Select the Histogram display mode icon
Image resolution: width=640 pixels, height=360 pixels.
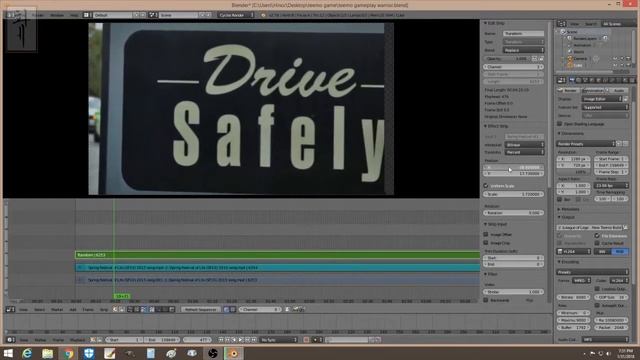click(x=172, y=309)
